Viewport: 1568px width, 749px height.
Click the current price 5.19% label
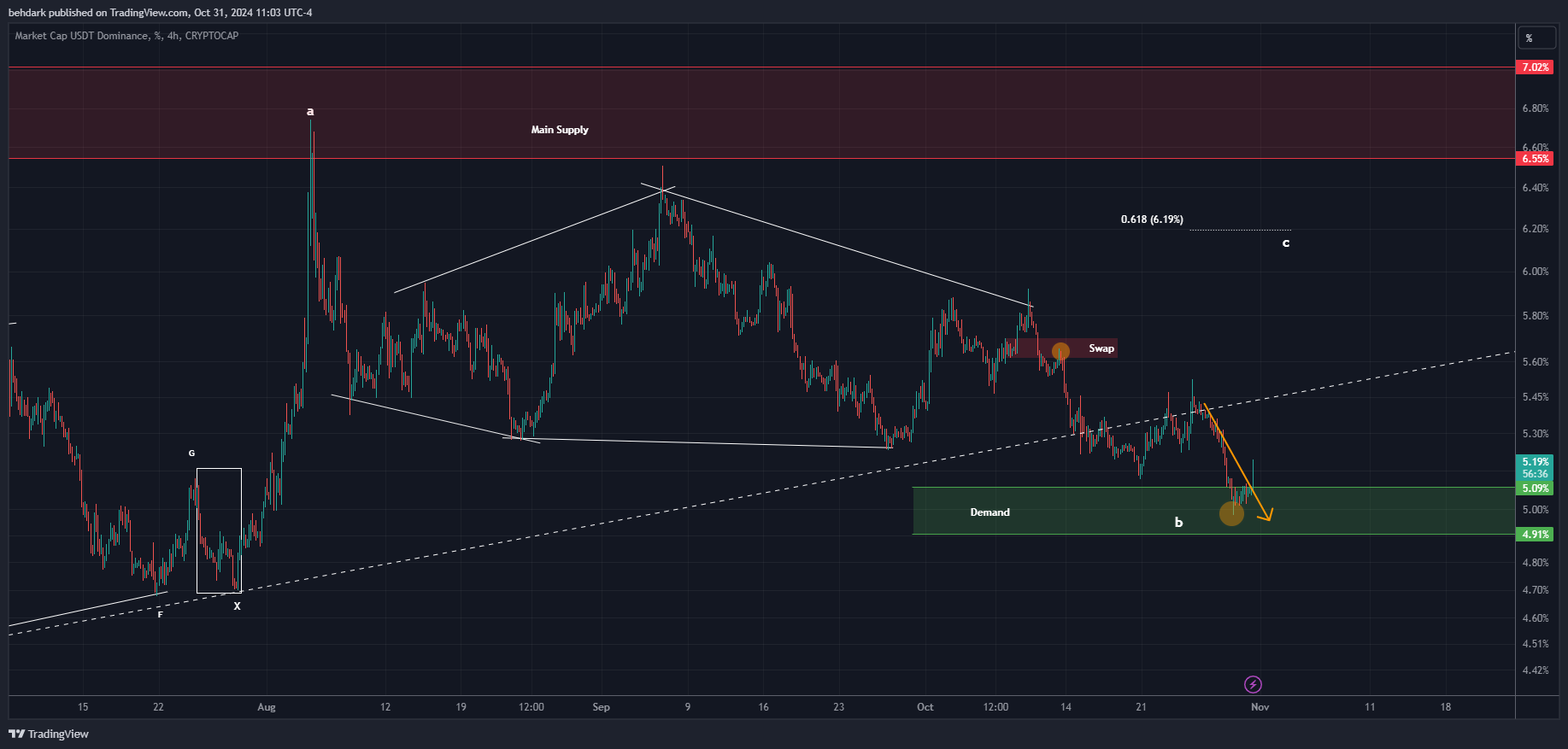(x=1535, y=462)
